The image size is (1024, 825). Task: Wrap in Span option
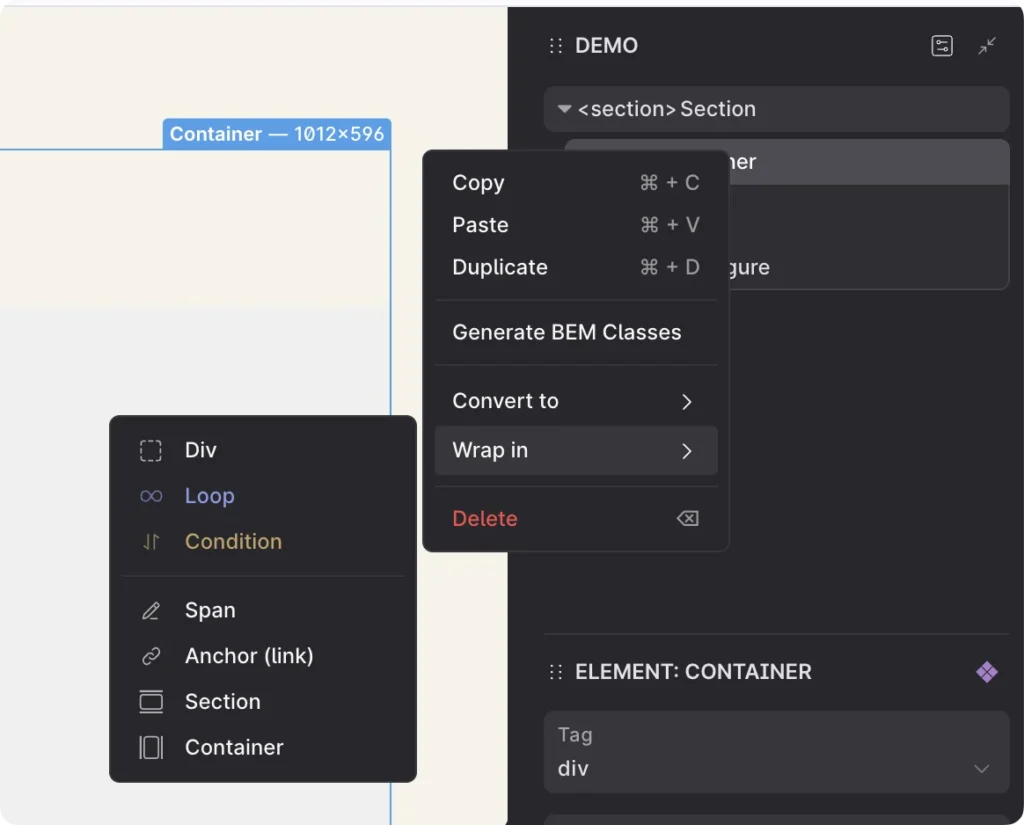(263, 611)
